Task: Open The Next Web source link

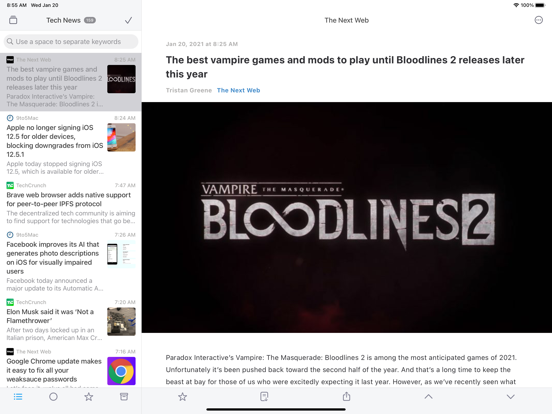Action: point(238,90)
